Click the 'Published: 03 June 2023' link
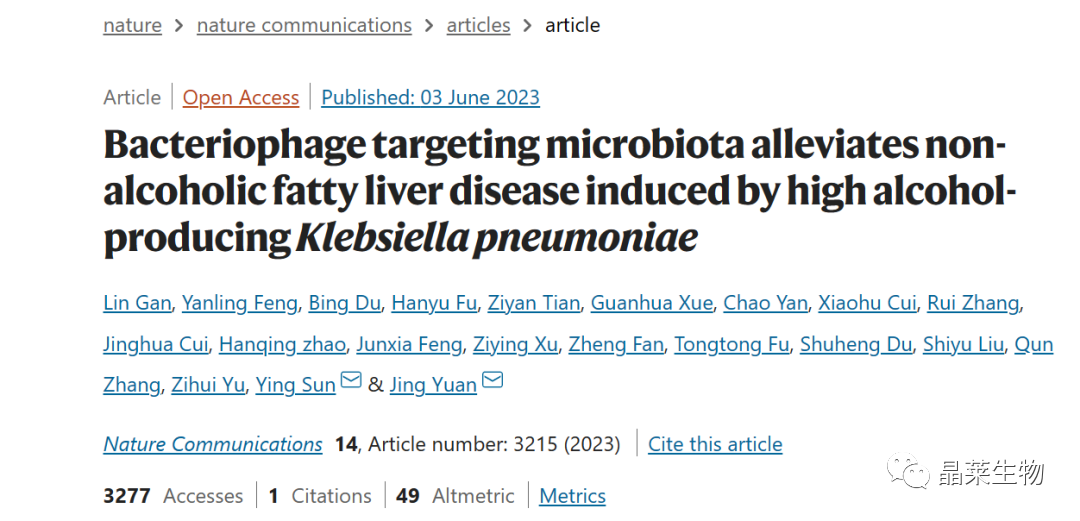The height and width of the screenshot is (521, 1080). coord(430,97)
